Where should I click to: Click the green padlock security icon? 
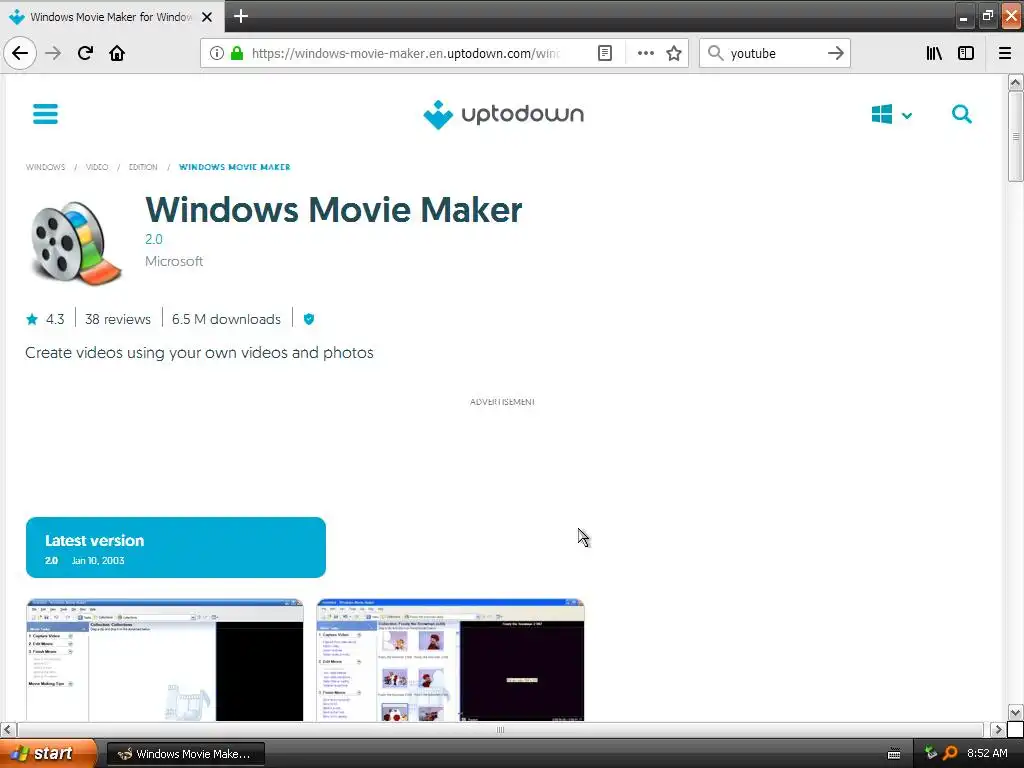(x=237, y=53)
